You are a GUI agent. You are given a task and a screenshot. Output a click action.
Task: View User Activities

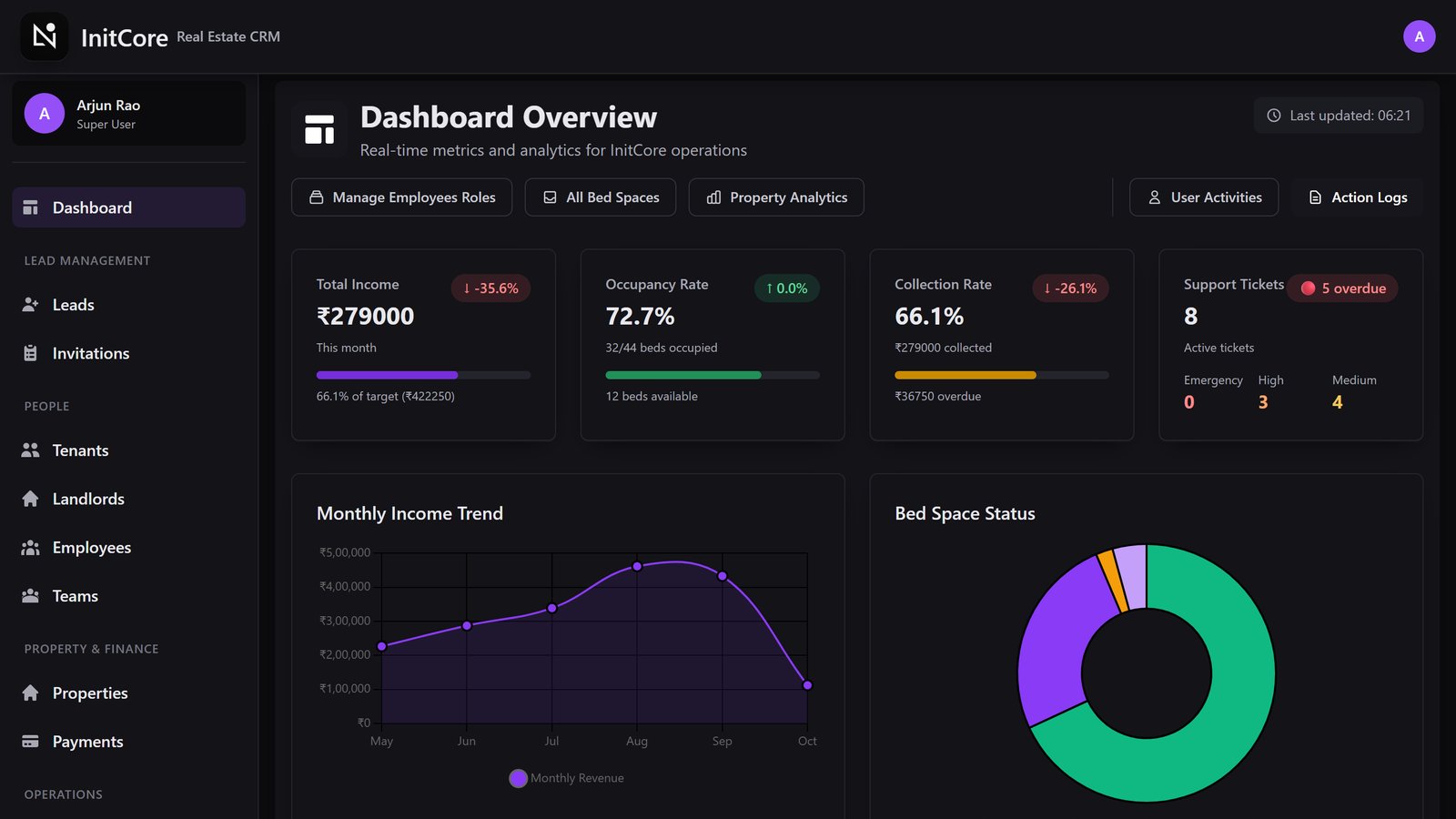1204,197
